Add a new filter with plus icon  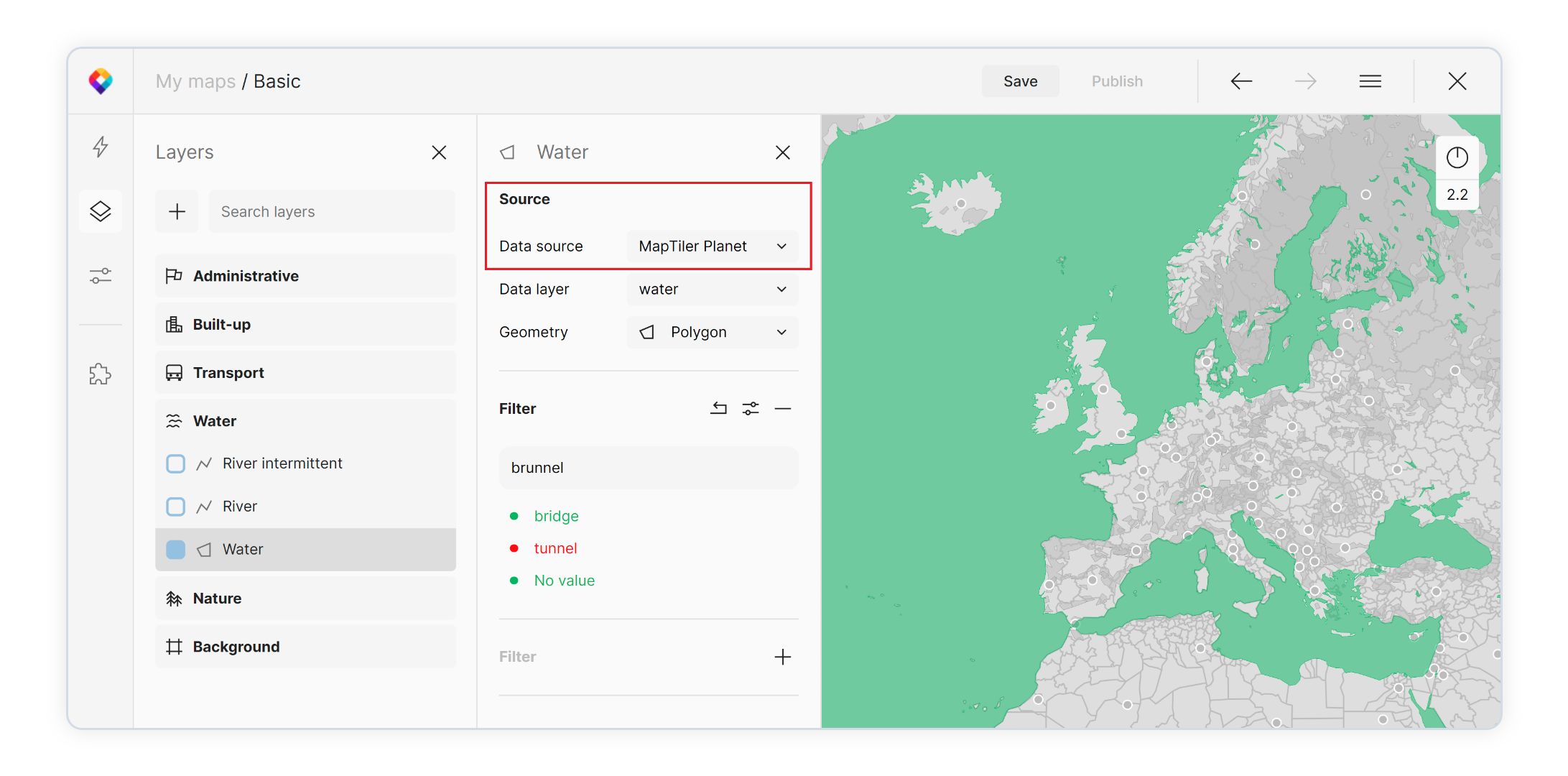pos(783,657)
